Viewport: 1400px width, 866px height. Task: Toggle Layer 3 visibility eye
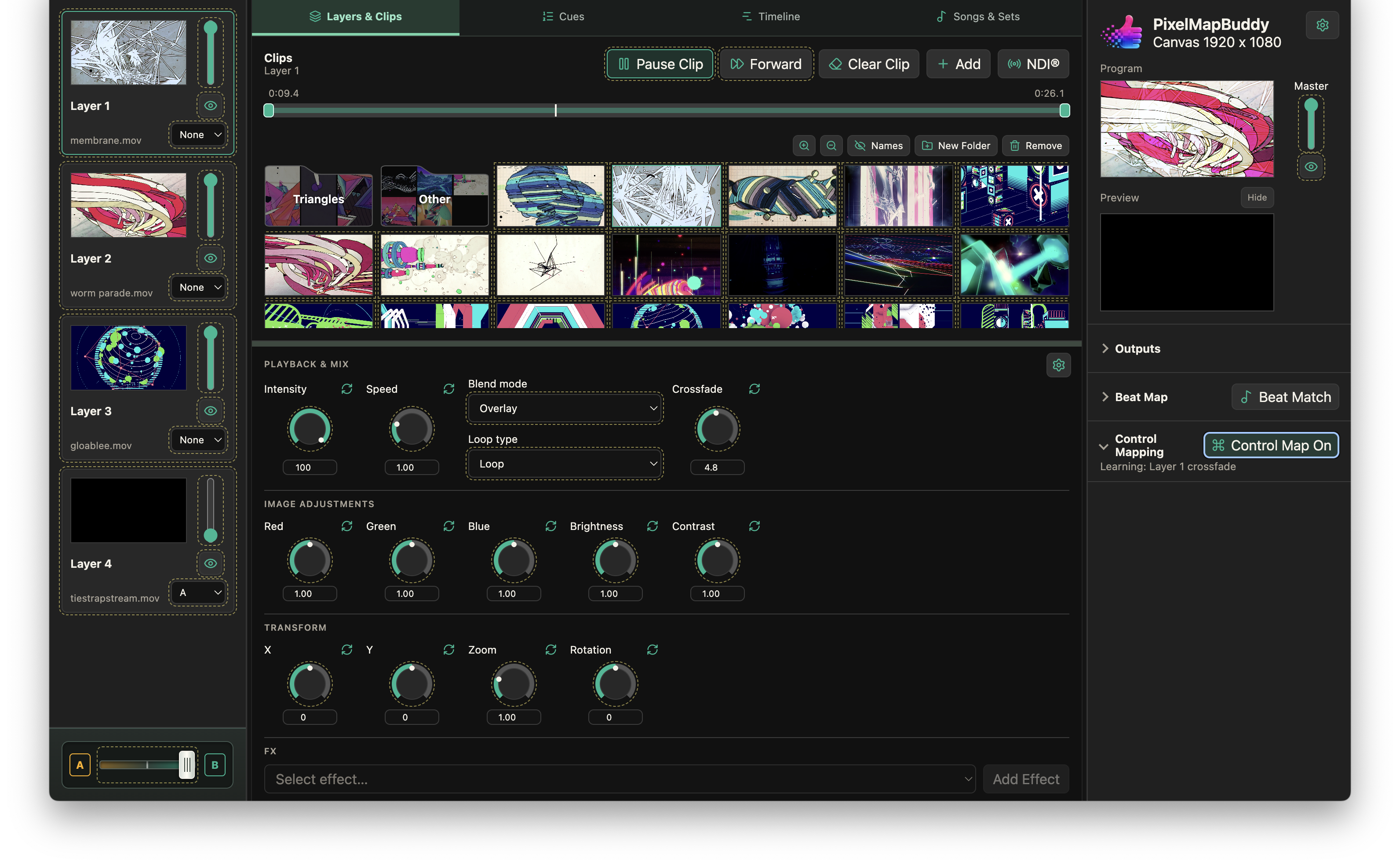click(x=211, y=411)
